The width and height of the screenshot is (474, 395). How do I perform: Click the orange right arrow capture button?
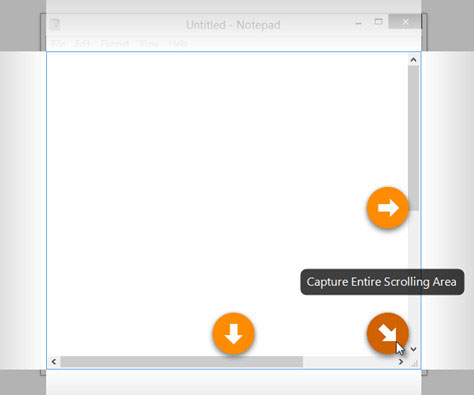click(x=388, y=208)
